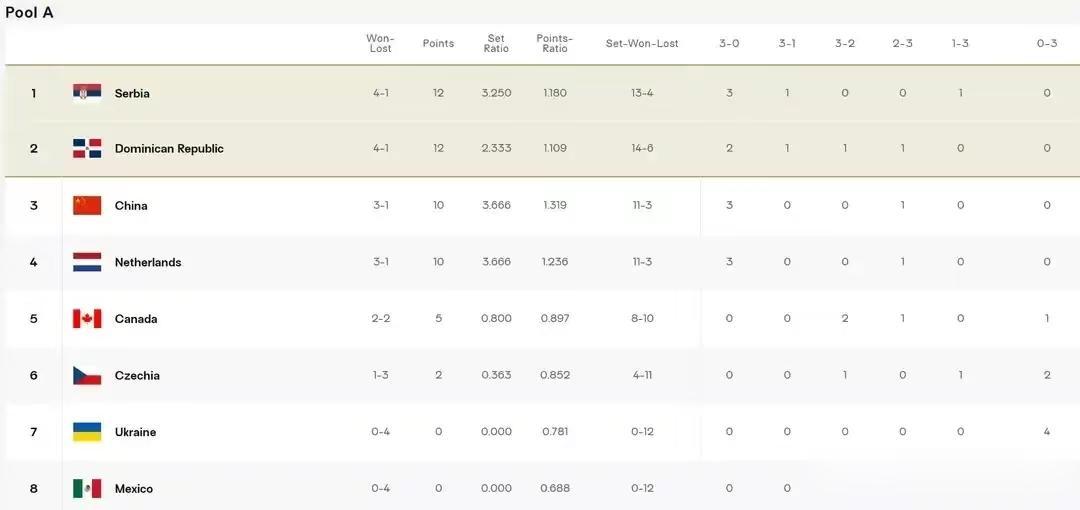Select Czechia's set ratio 0.363

pos(497,376)
